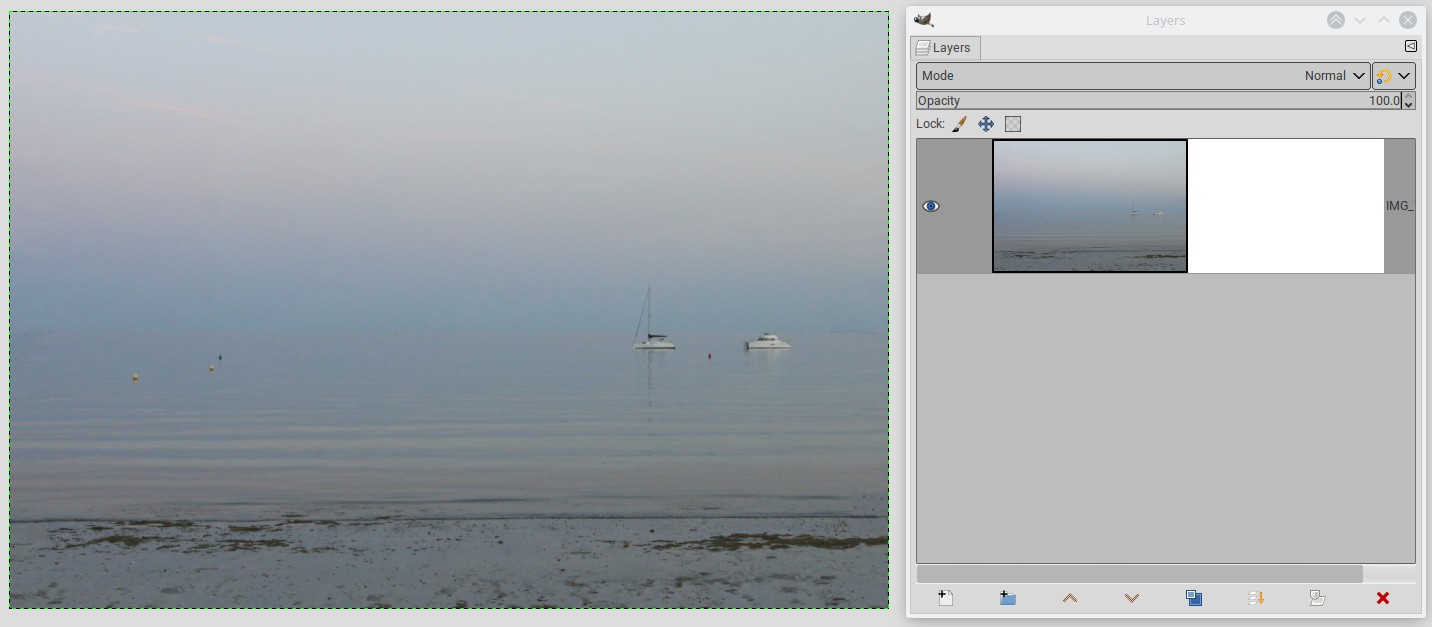Click the sailboat in the image canvas

coord(653,320)
